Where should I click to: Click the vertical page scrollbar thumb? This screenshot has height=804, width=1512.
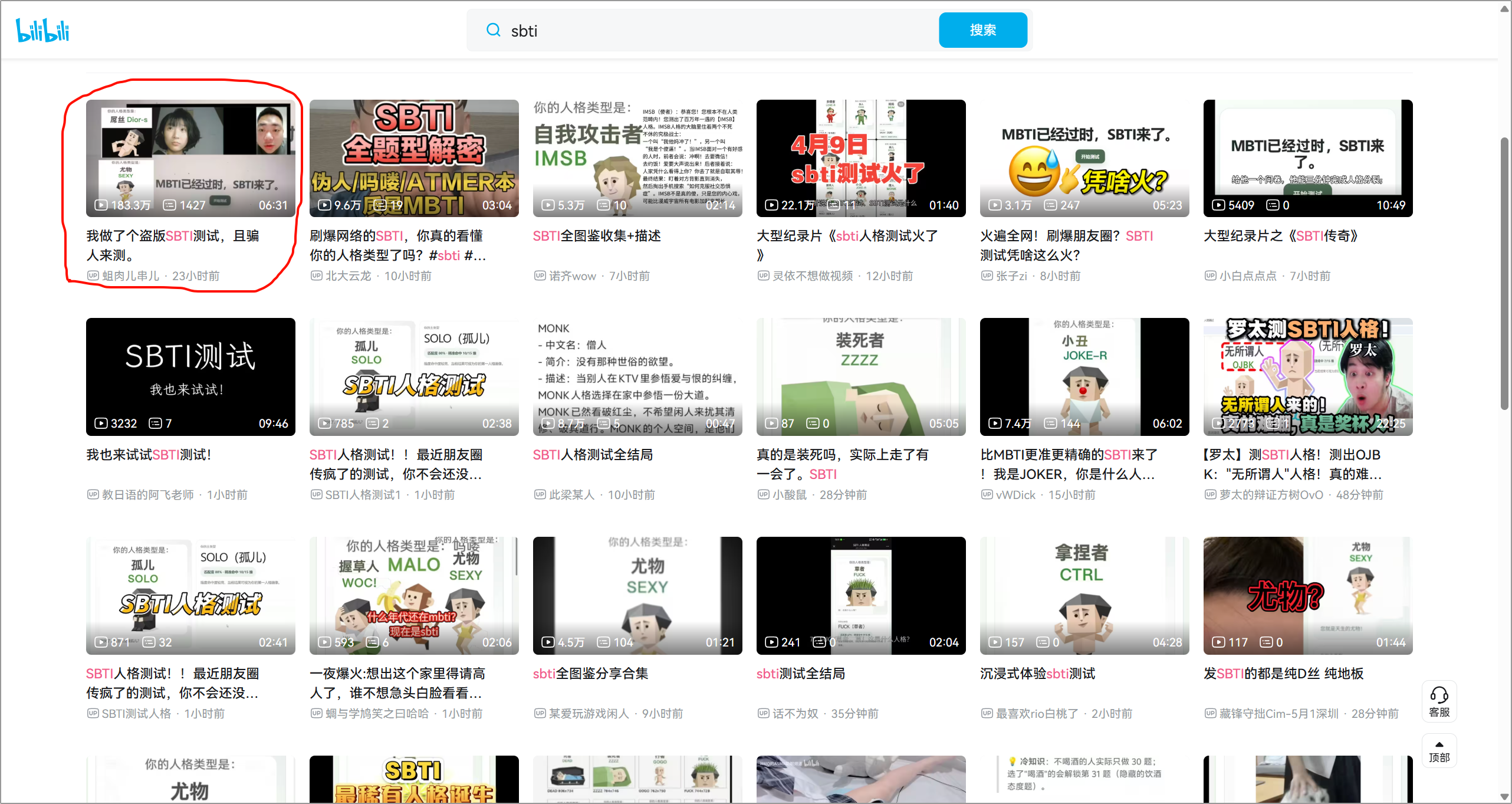1505,273
